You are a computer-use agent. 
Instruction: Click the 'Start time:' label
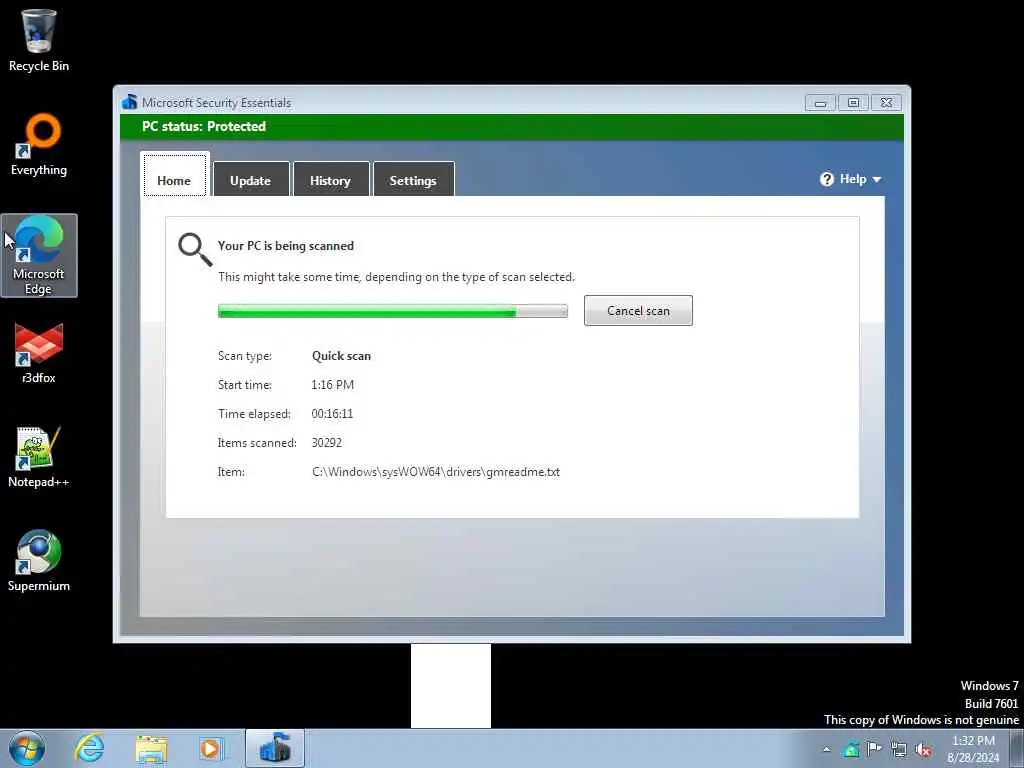[245, 385]
